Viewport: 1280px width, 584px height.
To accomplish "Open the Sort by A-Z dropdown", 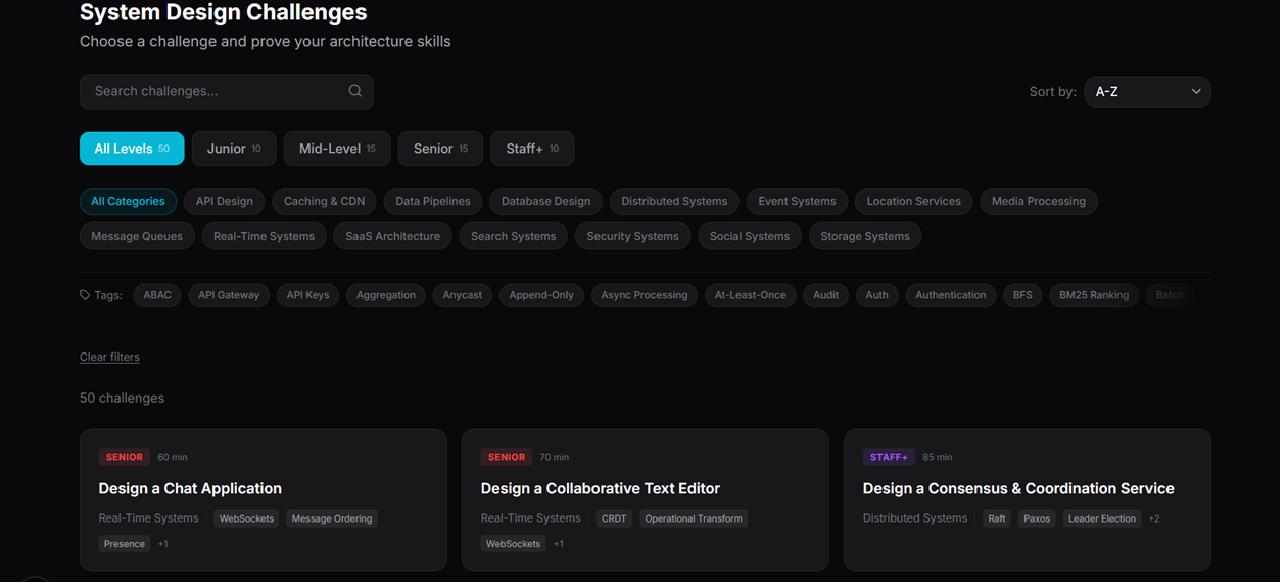I will [1147, 91].
